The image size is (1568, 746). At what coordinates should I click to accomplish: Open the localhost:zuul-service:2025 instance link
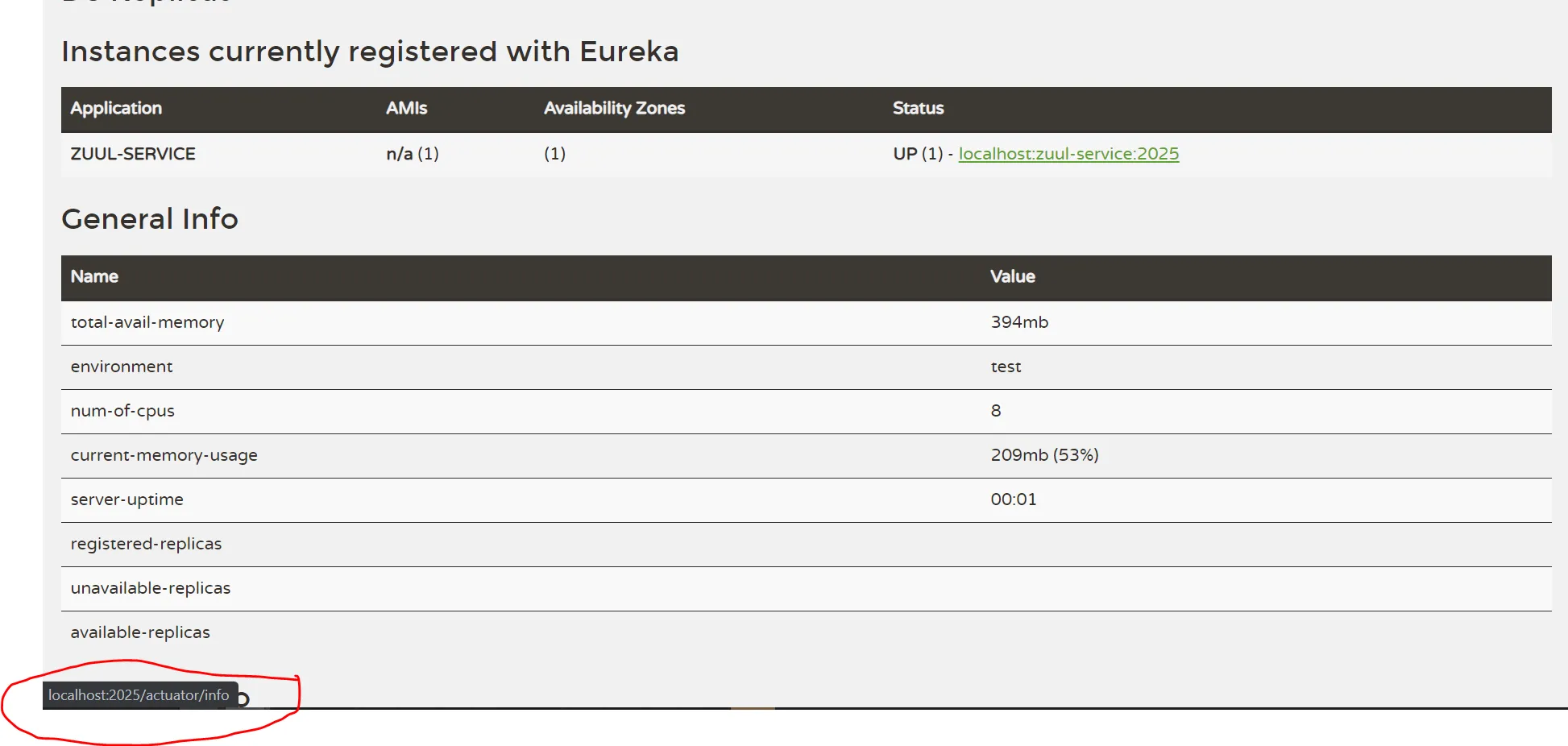point(1068,154)
